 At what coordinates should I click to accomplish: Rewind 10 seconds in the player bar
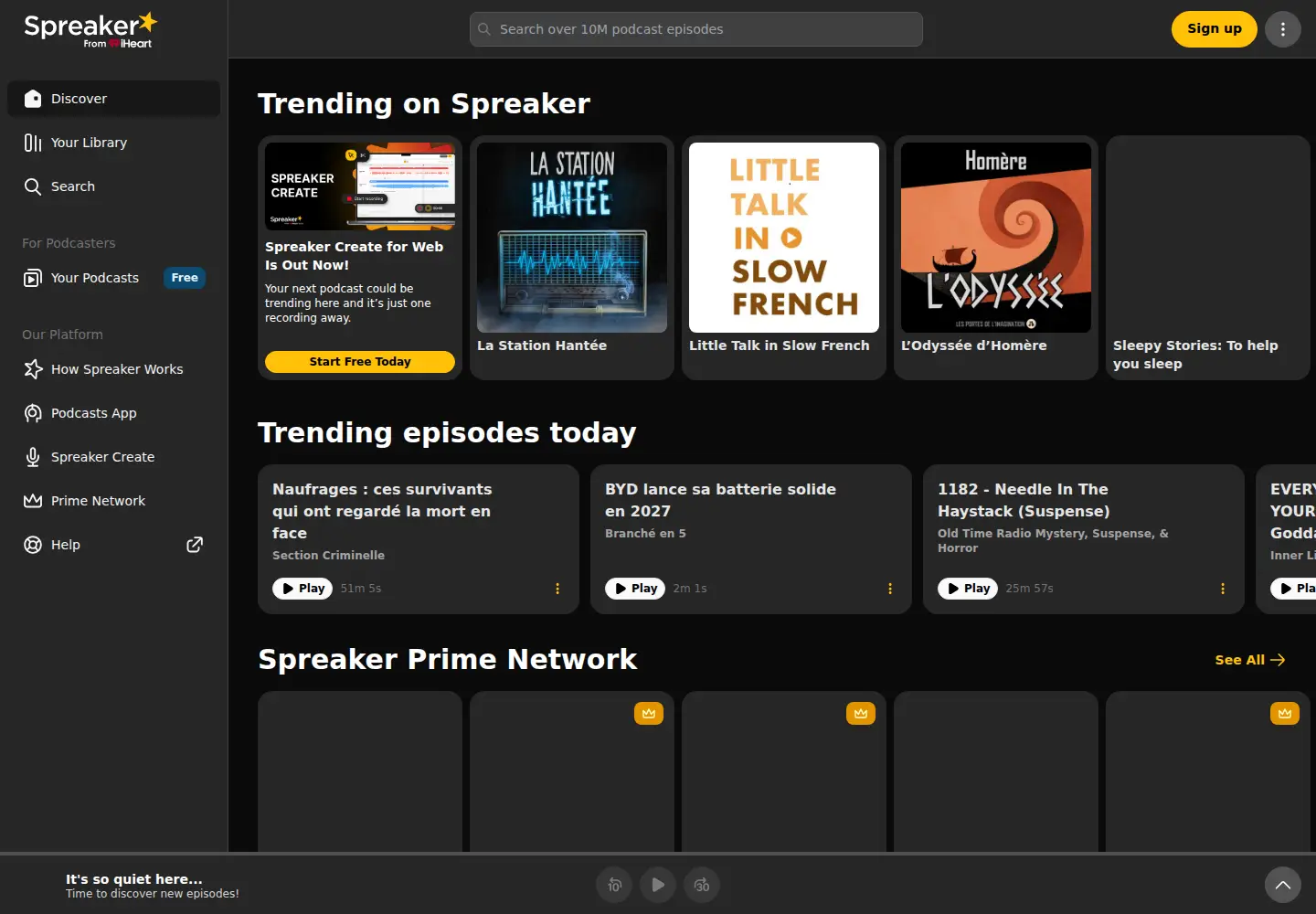[x=614, y=885]
